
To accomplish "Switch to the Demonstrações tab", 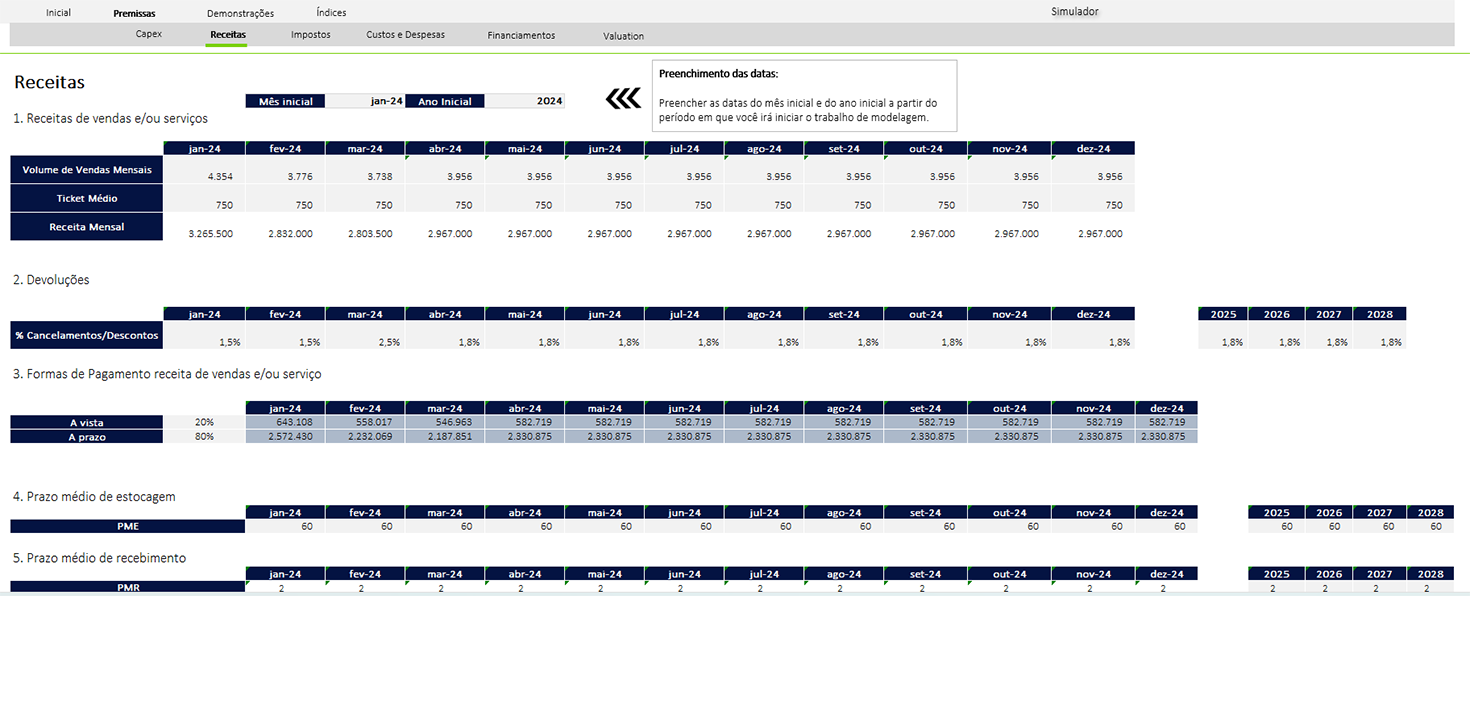I will click(x=240, y=14).
